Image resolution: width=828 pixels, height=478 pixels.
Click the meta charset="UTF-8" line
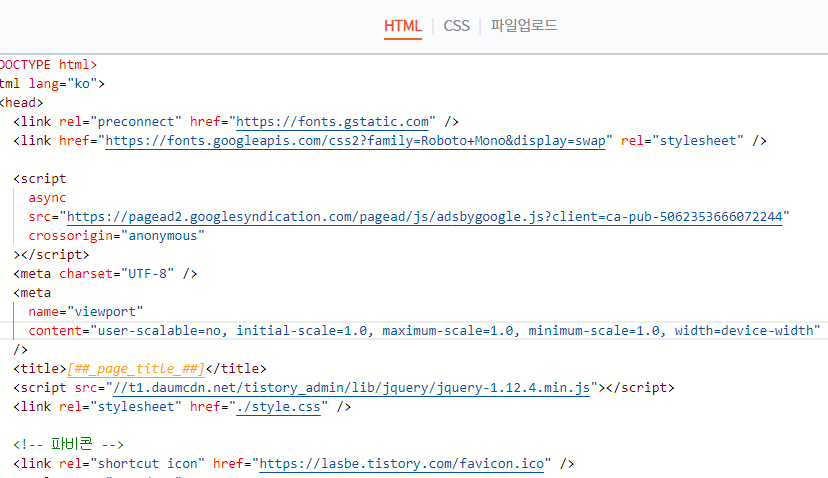click(x=105, y=274)
